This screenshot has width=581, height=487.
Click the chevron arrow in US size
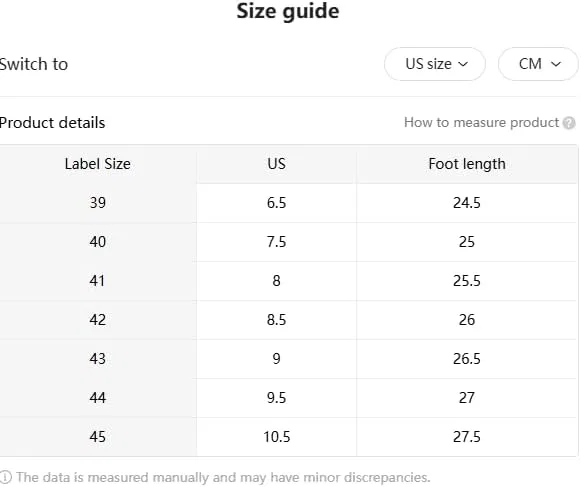[463, 64]
